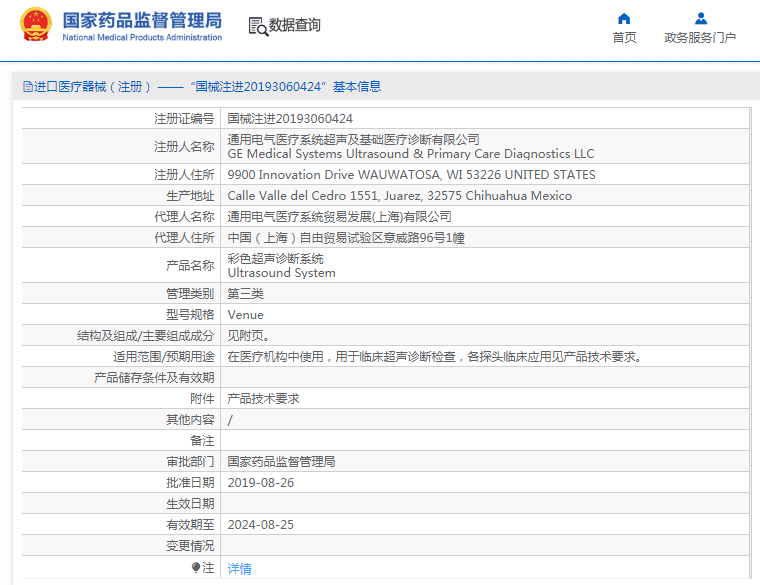Screen dimensions: 760x585
Task: Click the 产品储存条件及有效期 label
Action: click(x=154, y=378)
